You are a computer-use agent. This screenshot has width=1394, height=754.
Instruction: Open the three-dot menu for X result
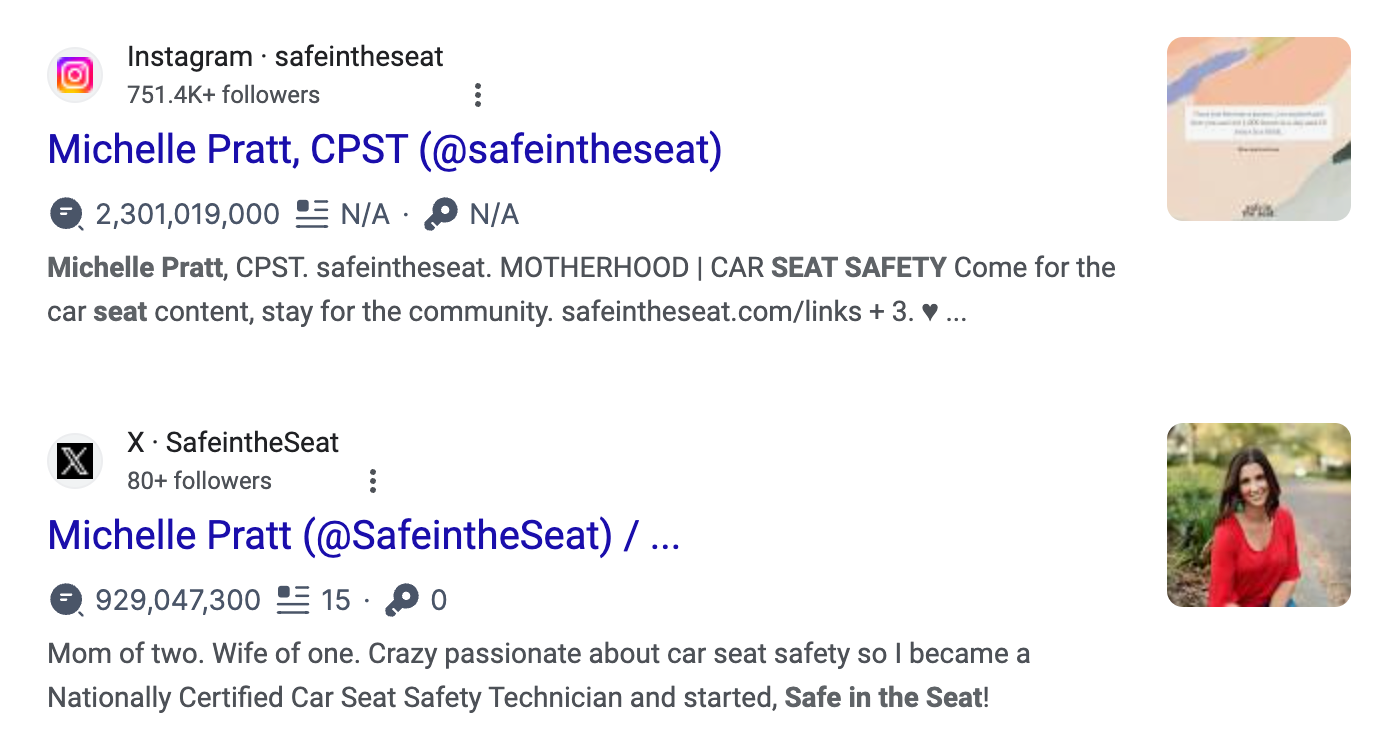[x=373, y=481]
